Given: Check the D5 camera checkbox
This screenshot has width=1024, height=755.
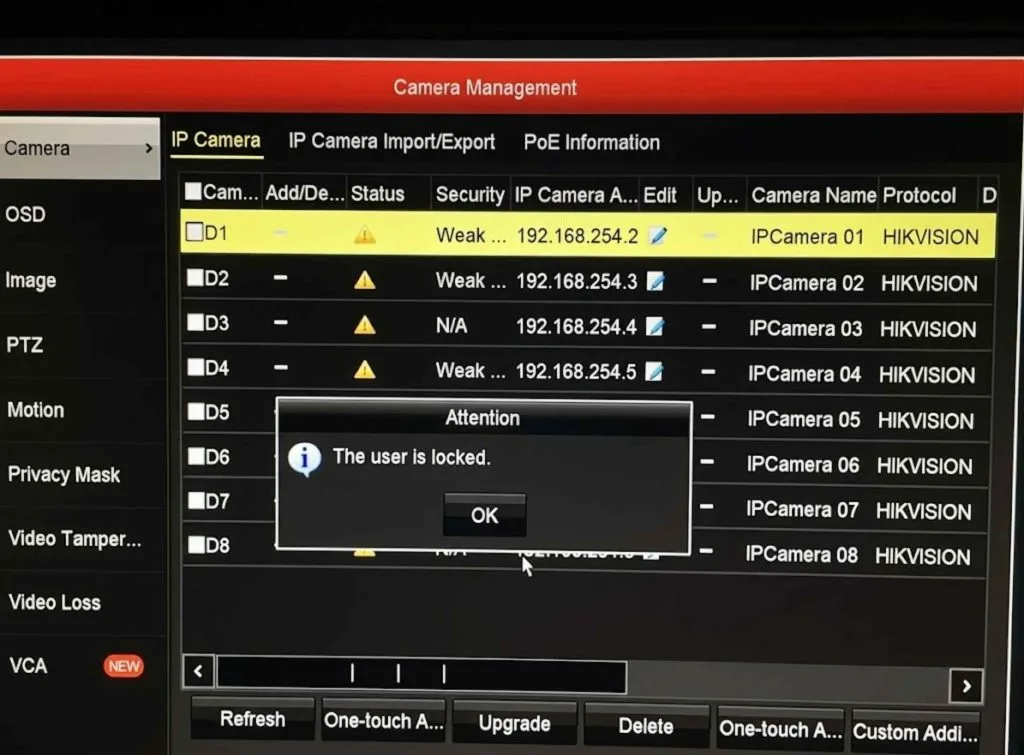Looking at the screenshot, I should (197, 411).
